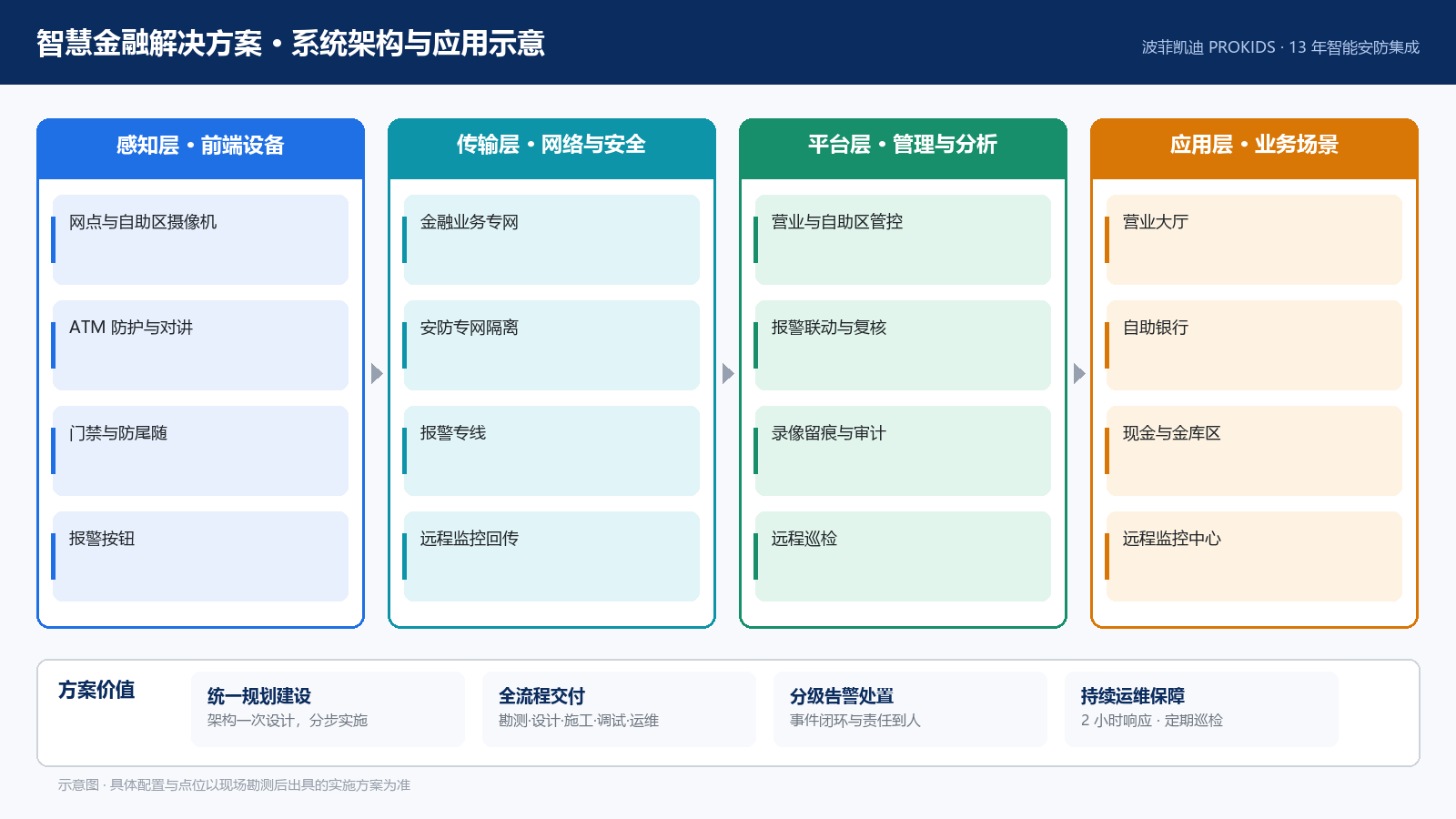Click the 波菲凯迪 PROKIDS brand text
This screenshot has height=819, width=1456.
[x=1280, y=47]
